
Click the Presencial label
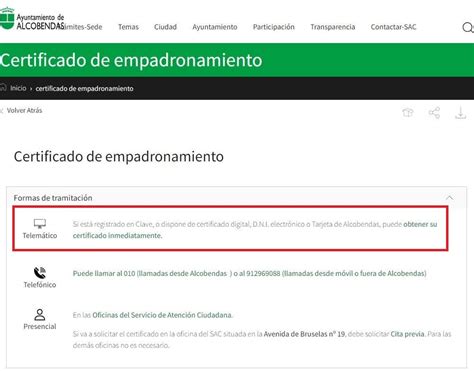coord(40,326)
